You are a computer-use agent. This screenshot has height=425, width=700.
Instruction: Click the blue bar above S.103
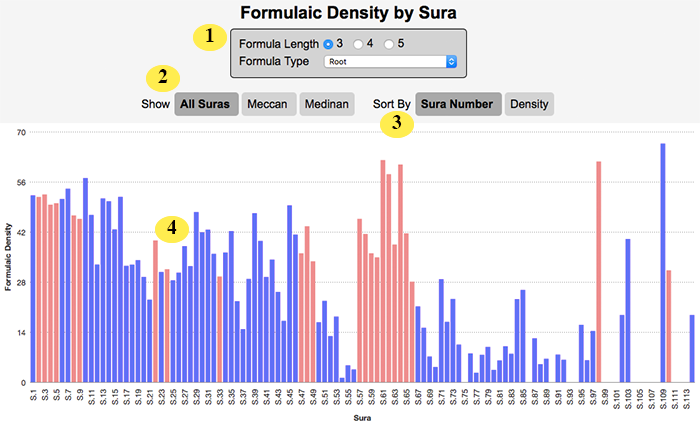[628, 311]
